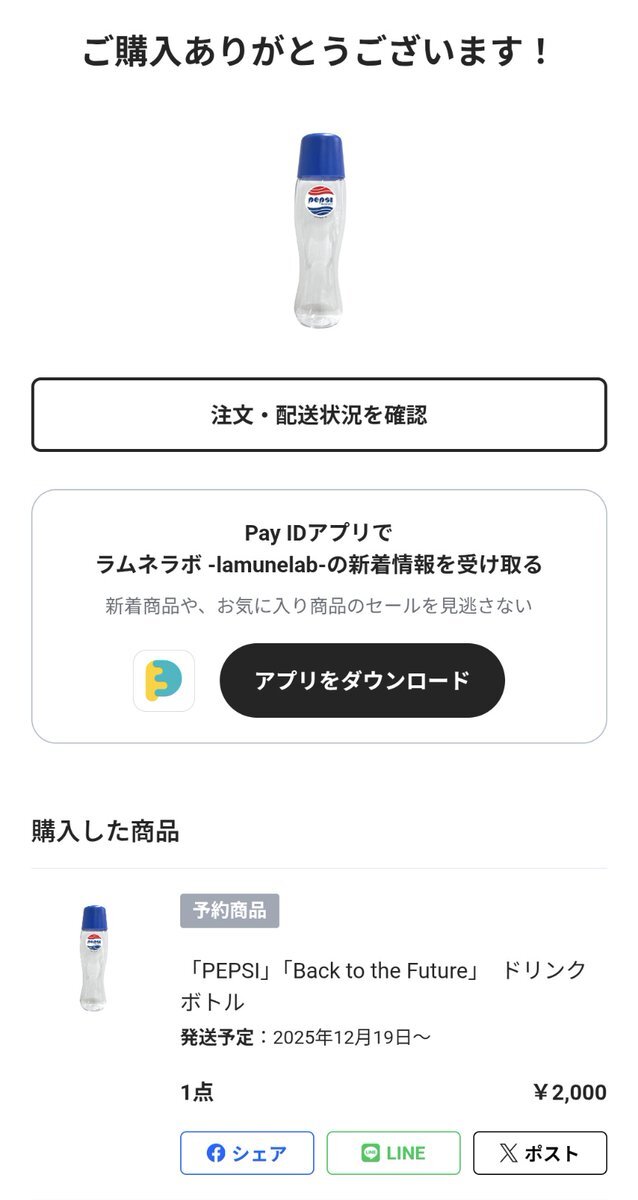The height and width of the screenshot is (1200, 638).
Task: Open the PEPSI Back to the Future ドリンクボトル title
Action: [383, 985]
